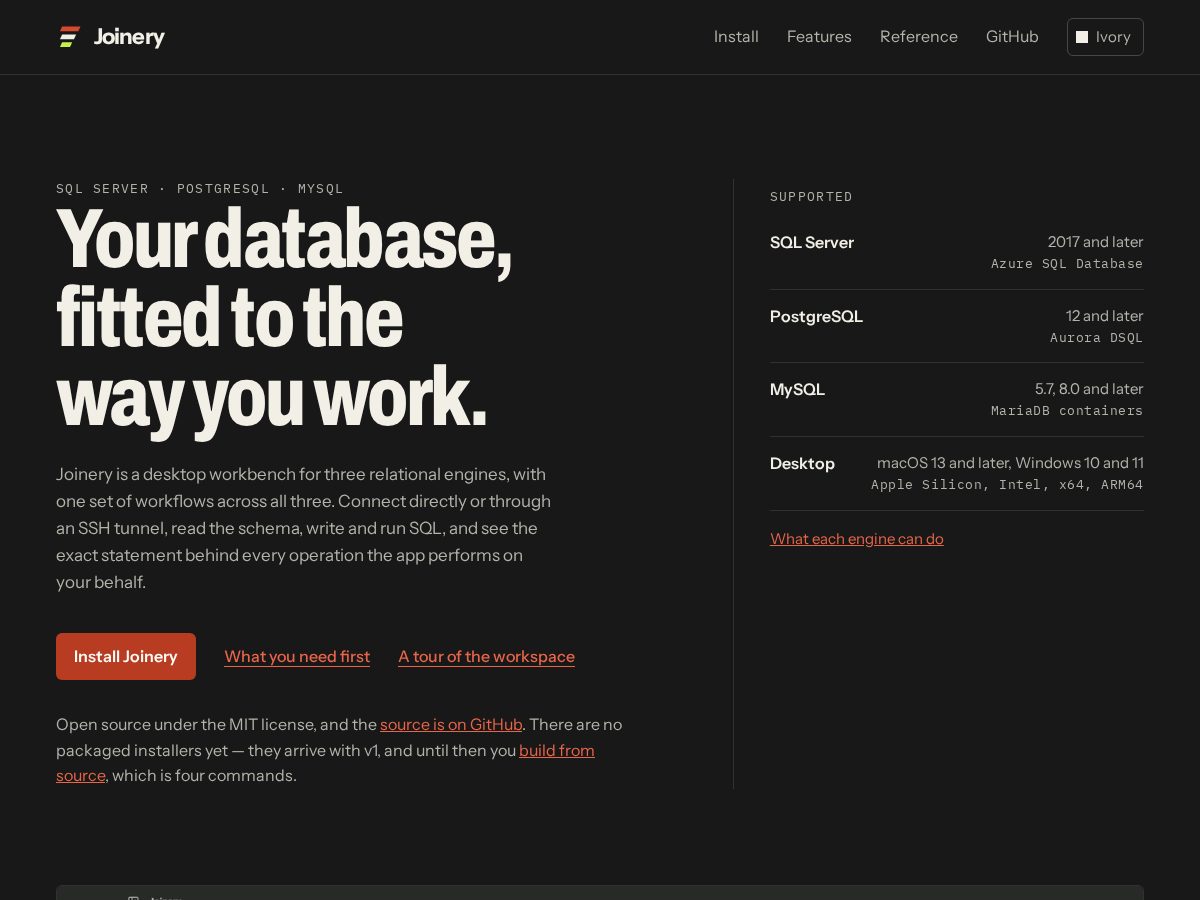Click 'macOS 13 and later, Windows 10 and 11'

pos(1010,463)
